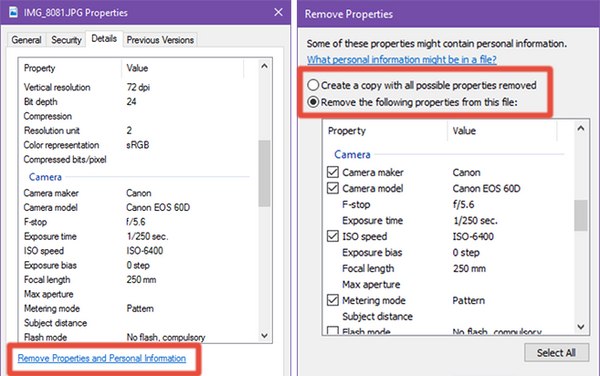
Task: Check the Flash mode checkbox
Action: [333, 330]
